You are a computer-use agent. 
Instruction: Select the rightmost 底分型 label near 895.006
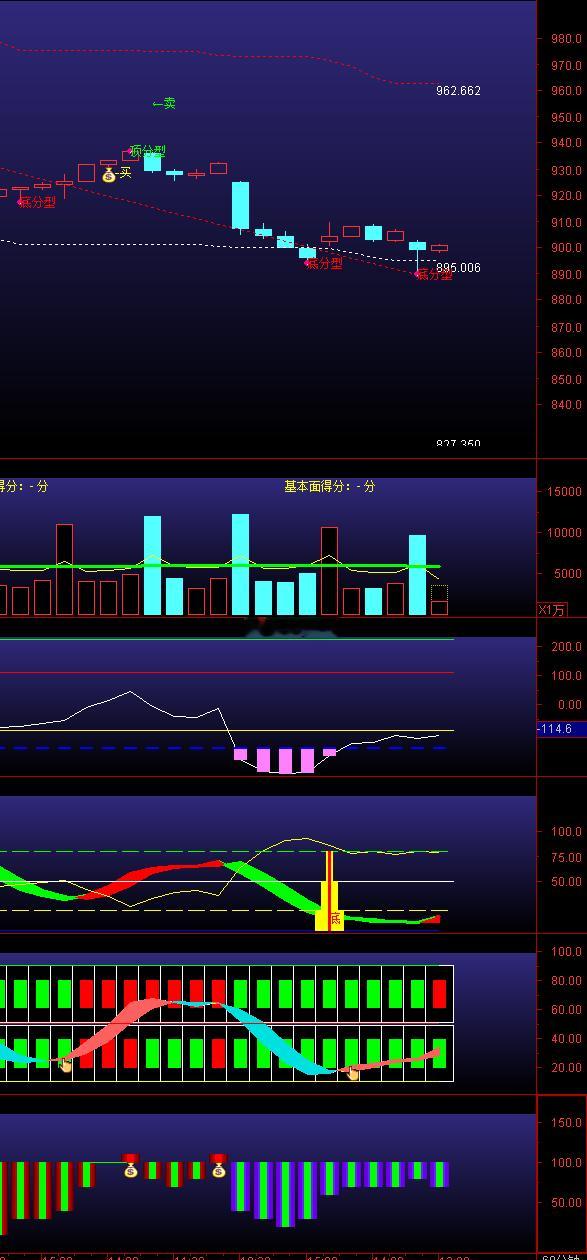tap(434, 275)
